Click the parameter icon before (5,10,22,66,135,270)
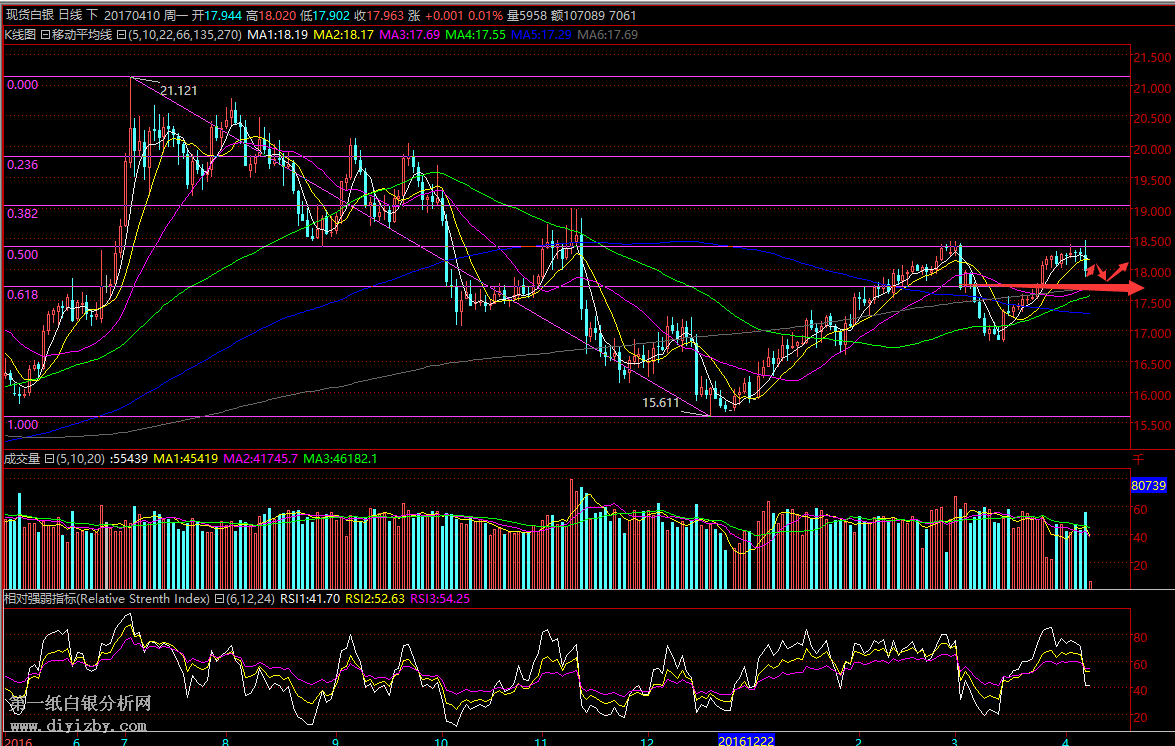This screenshot has width=1175, height=746. tap(121, 34)
